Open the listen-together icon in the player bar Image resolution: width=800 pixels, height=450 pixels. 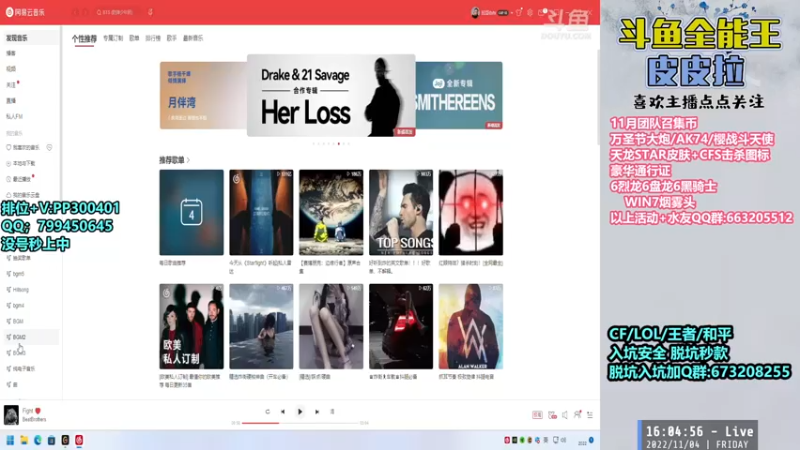click(578, 414)
